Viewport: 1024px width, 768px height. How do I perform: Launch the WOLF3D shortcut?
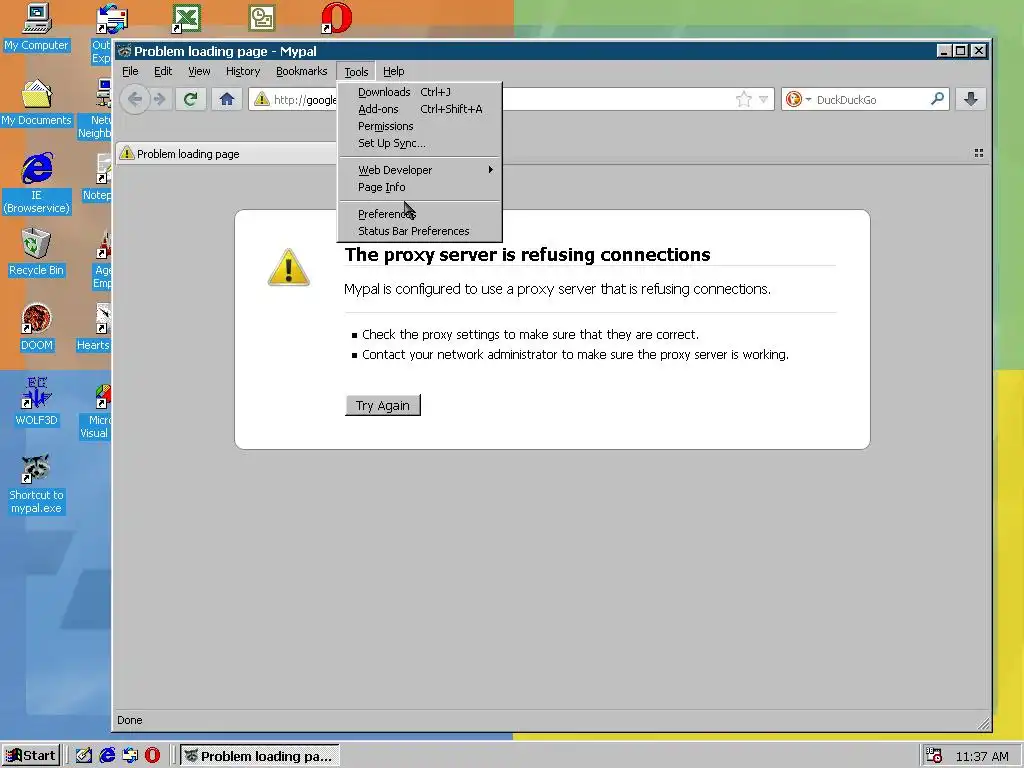(x=36, y=402)
